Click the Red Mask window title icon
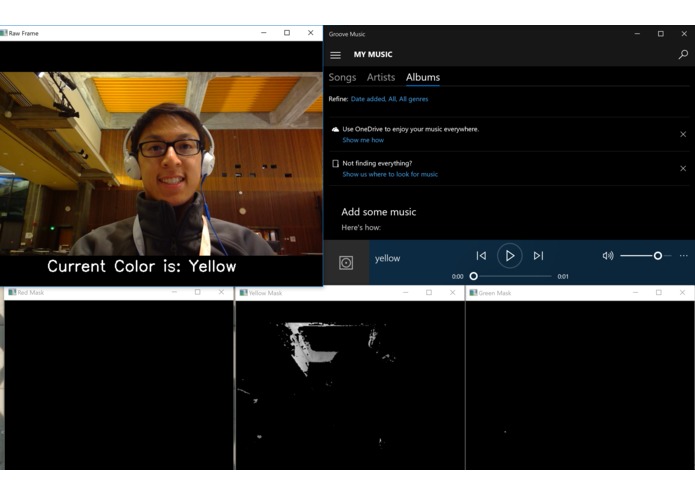Screen dimensions: 695x494 (x=12, y=292)
